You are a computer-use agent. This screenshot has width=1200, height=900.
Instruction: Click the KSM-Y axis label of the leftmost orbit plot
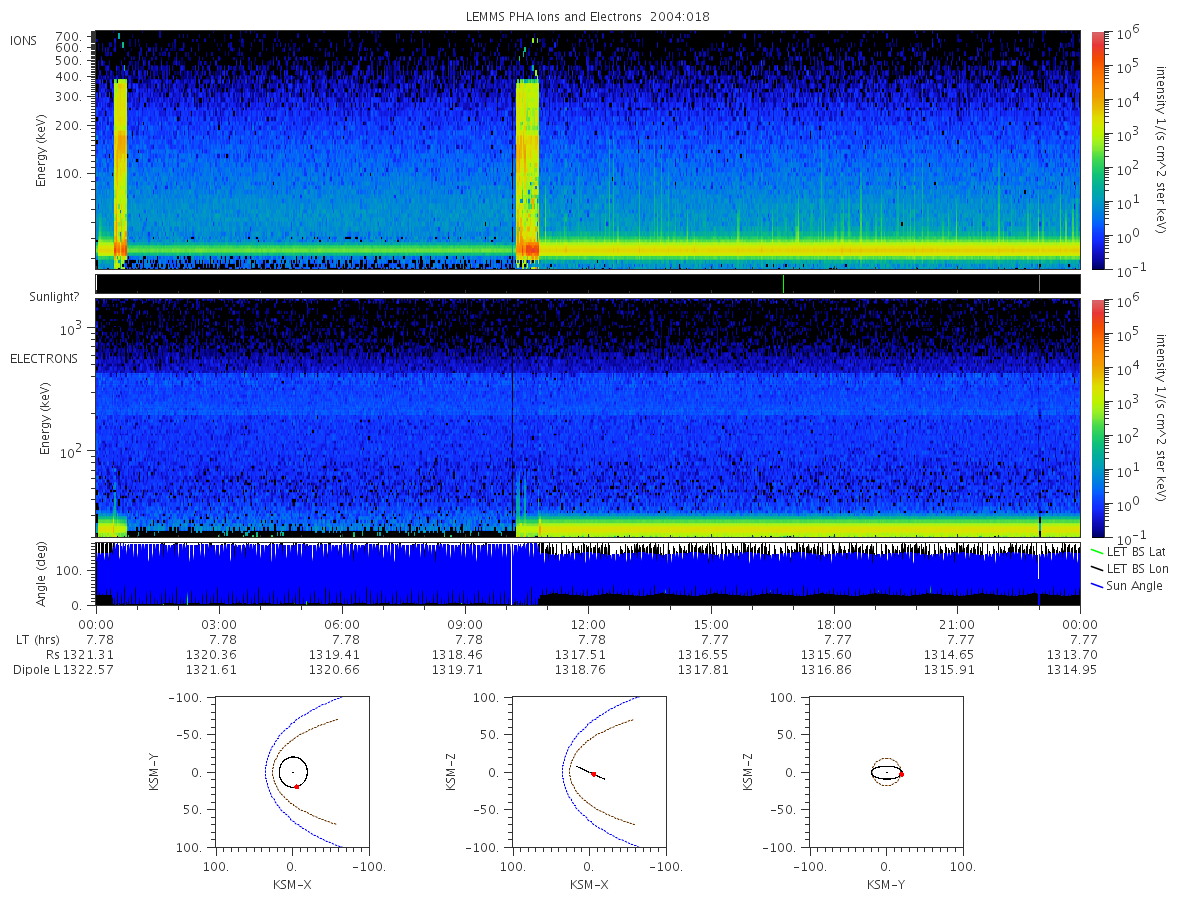click(153, 773)
